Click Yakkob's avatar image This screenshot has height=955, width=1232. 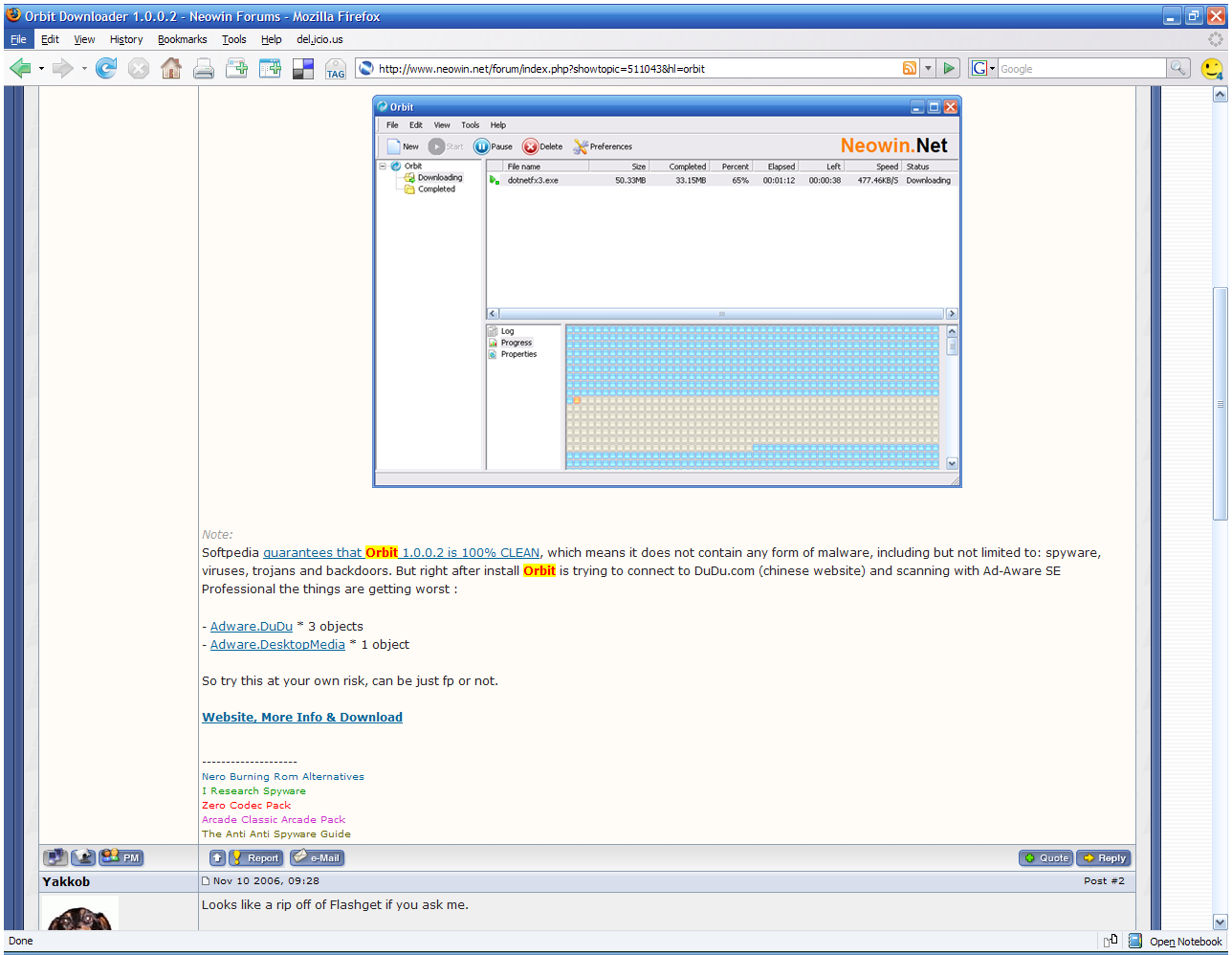(x=80, y=913)
